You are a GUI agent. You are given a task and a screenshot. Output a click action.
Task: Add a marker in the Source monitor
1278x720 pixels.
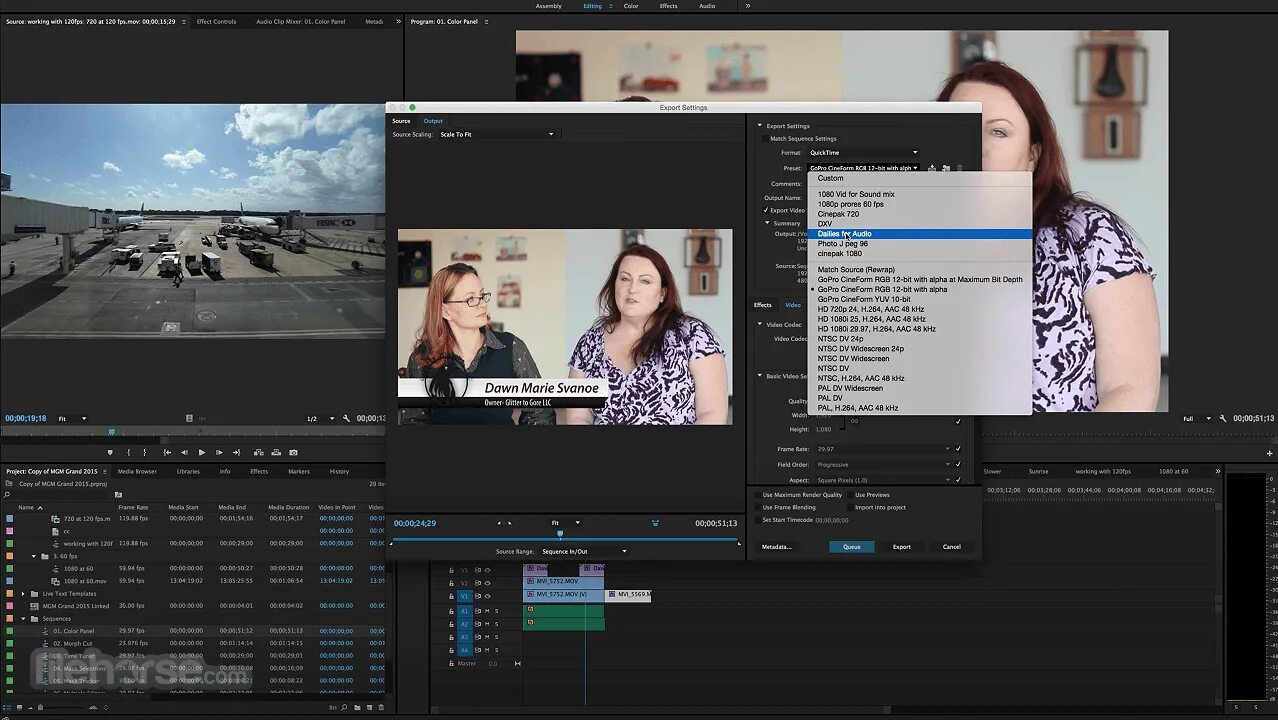pos(110,452)
